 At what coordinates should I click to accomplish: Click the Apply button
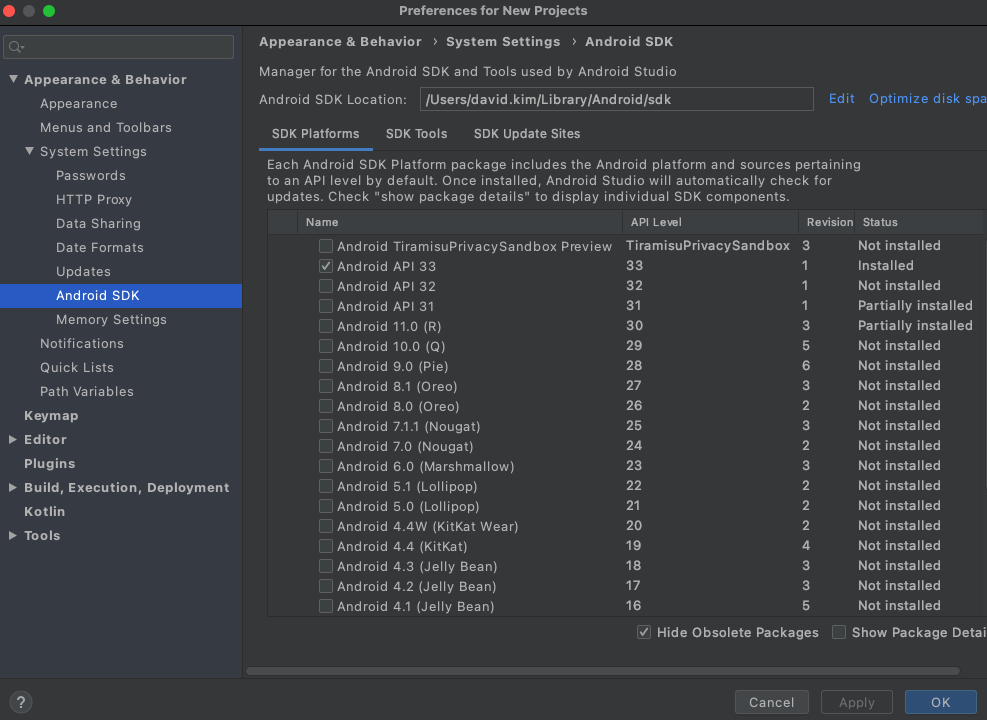coord(857,702)
